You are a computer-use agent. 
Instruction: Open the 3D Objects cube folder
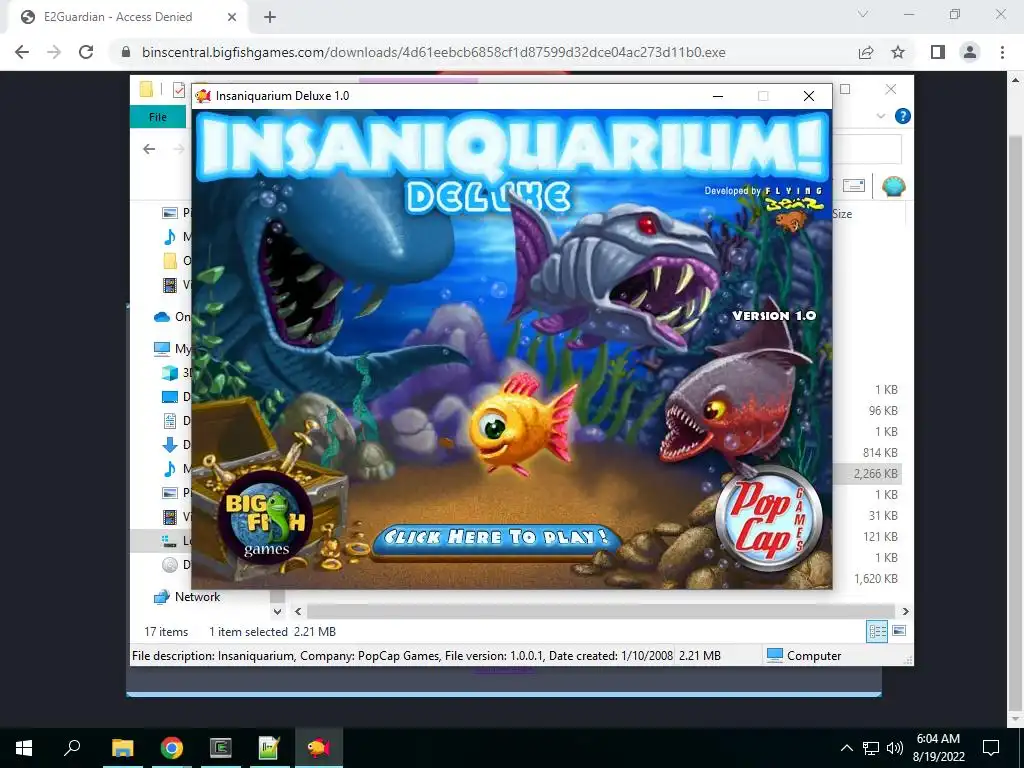[170, 373]
